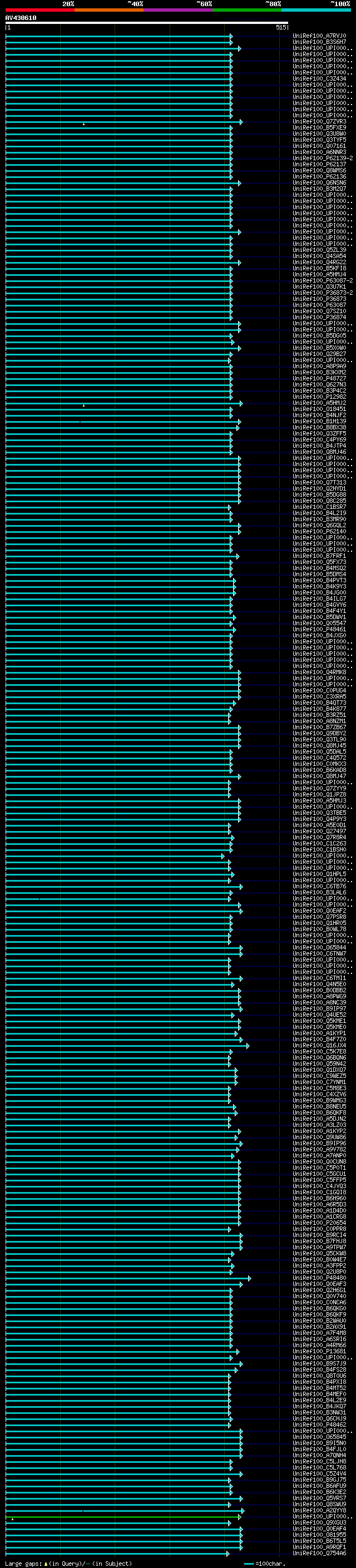This screenshot has width=356, height=1568.
Task: Open hit UniRef100_P62139-2
Action: 323,159
